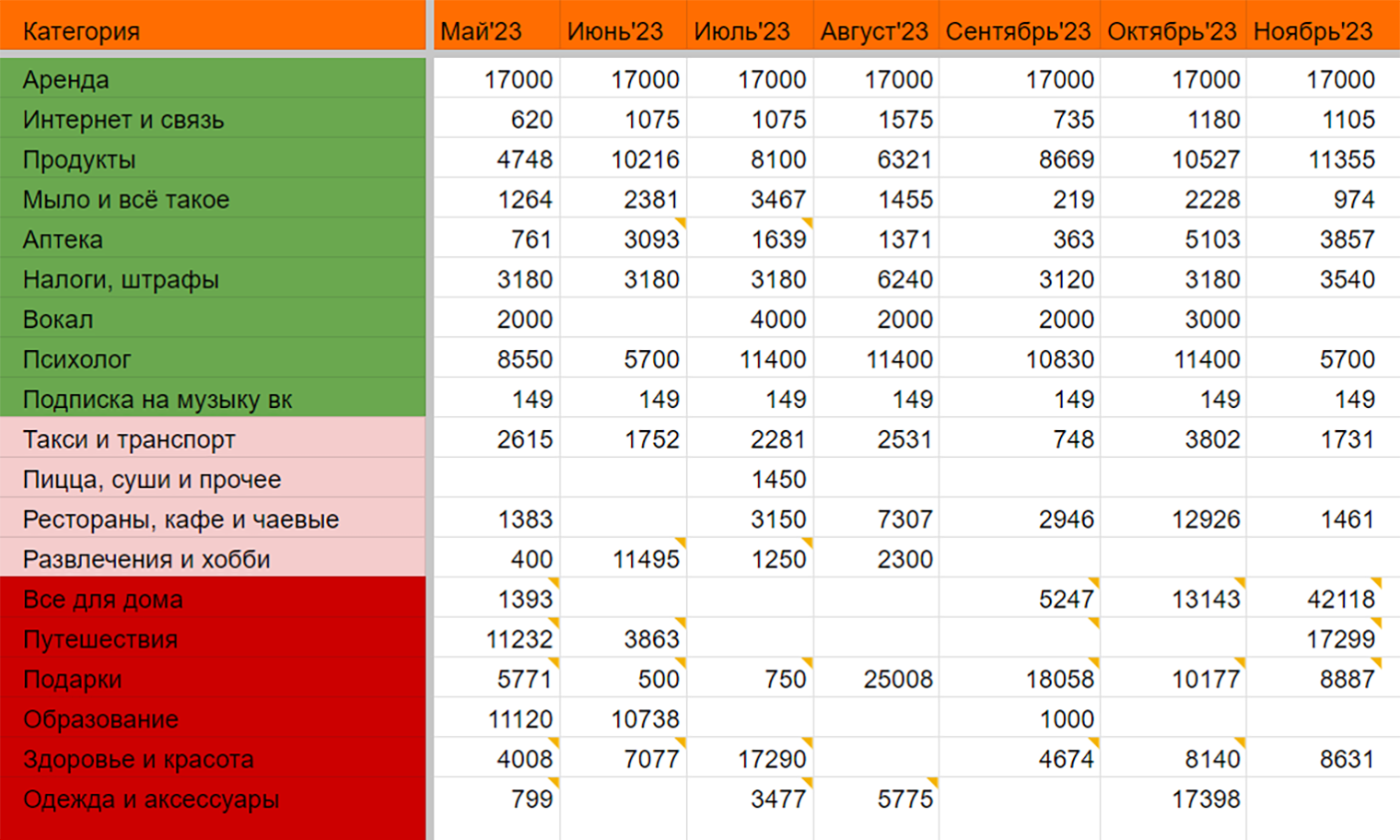Image resolution: width=1400 pixels, height=840 pixels.
Task: Click the Образование category cell
Action: tap(213, 718)
